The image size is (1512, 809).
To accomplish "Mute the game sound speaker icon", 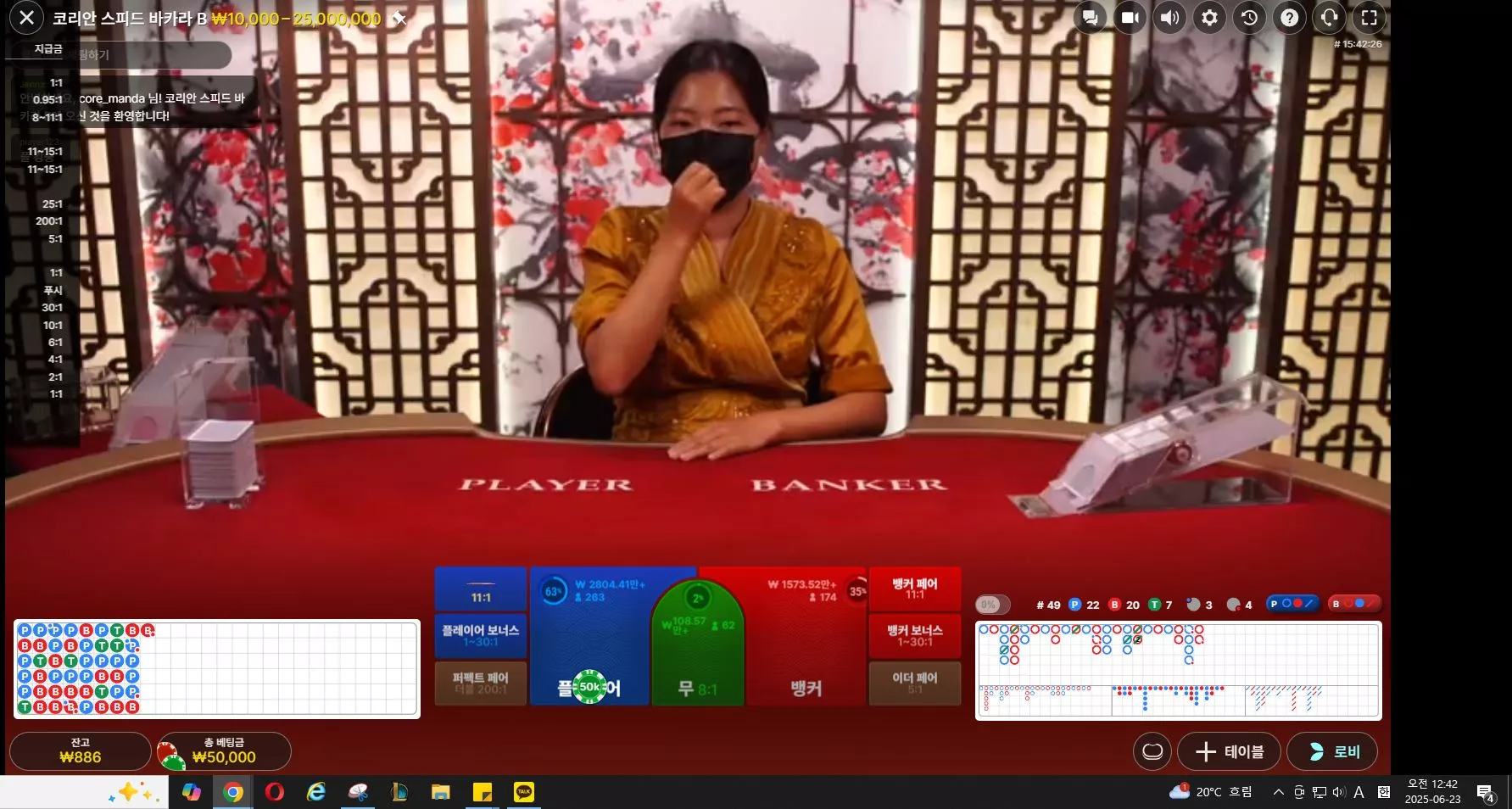I will [x=1170, y=18].
